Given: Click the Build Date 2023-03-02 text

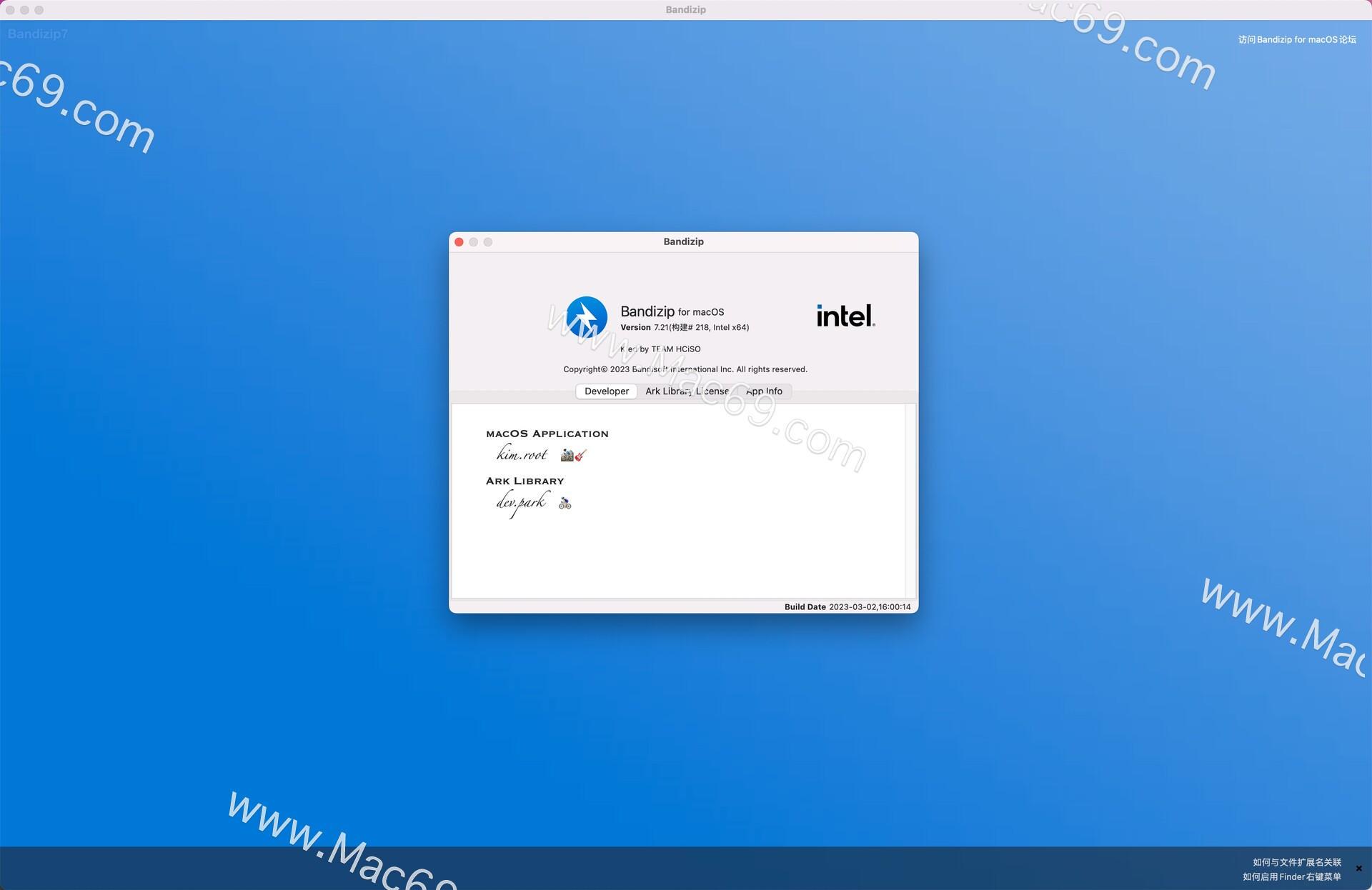Looking at the screenshot, I should 847,607.
